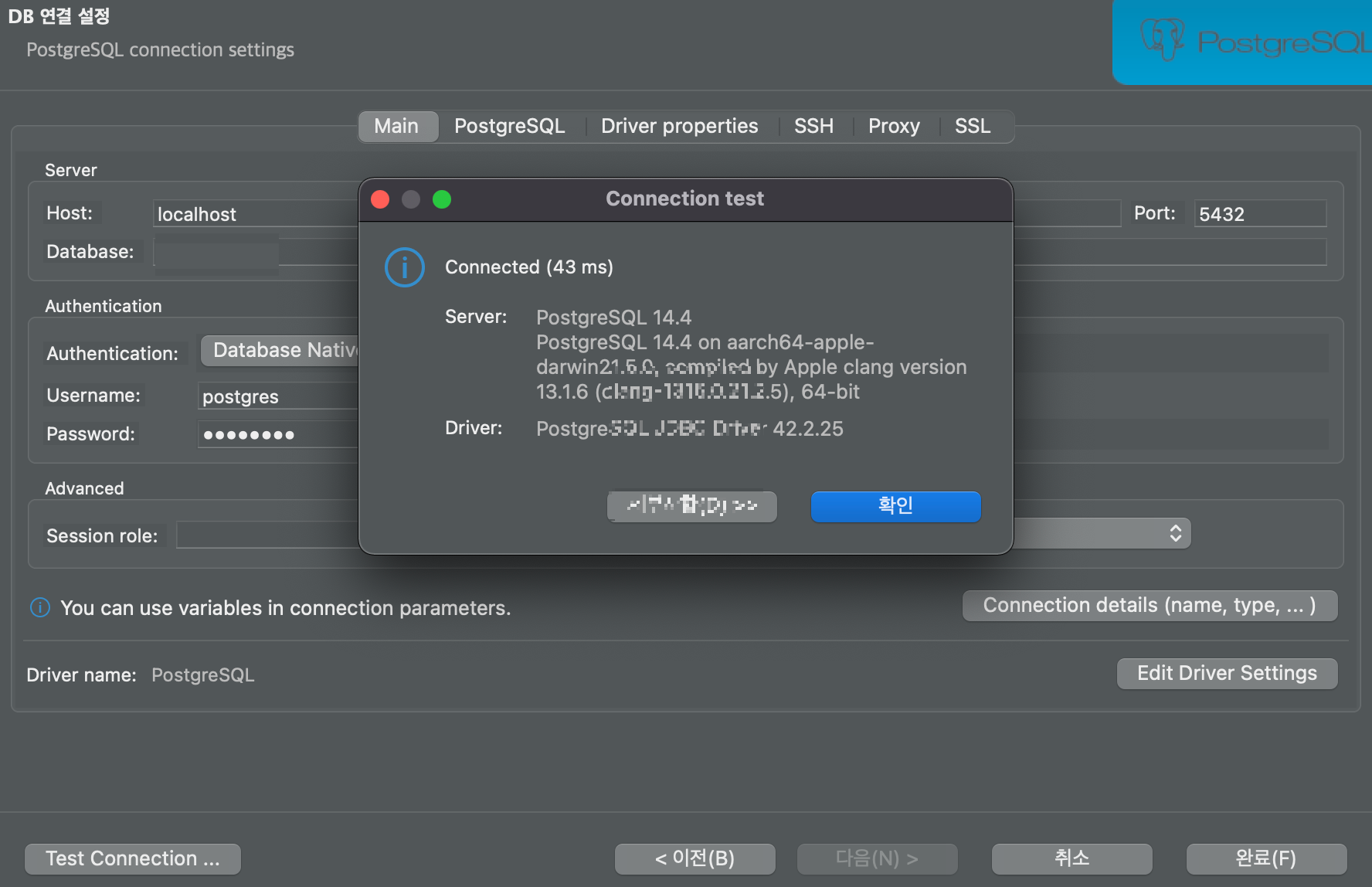This screenshot has width=1372, height=887.
Task: Click the Password field
Action: coord(278,435)
